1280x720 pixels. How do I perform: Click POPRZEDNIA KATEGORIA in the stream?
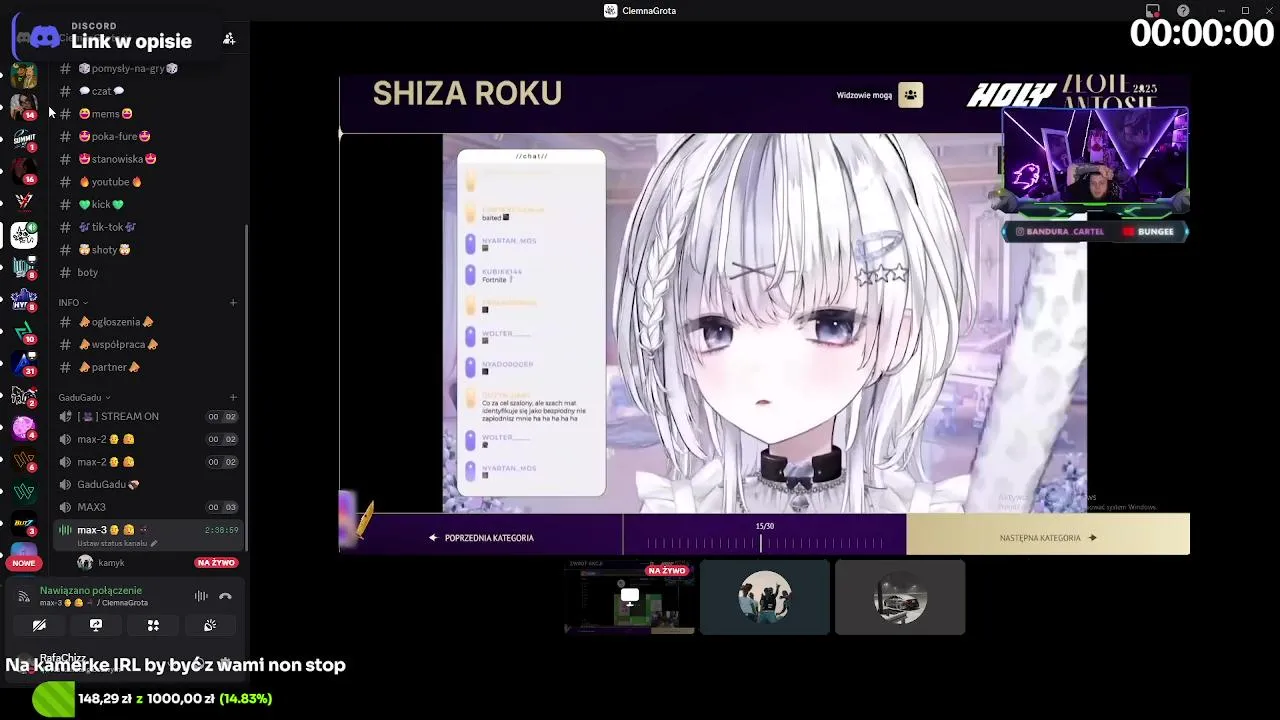(481, 538)
